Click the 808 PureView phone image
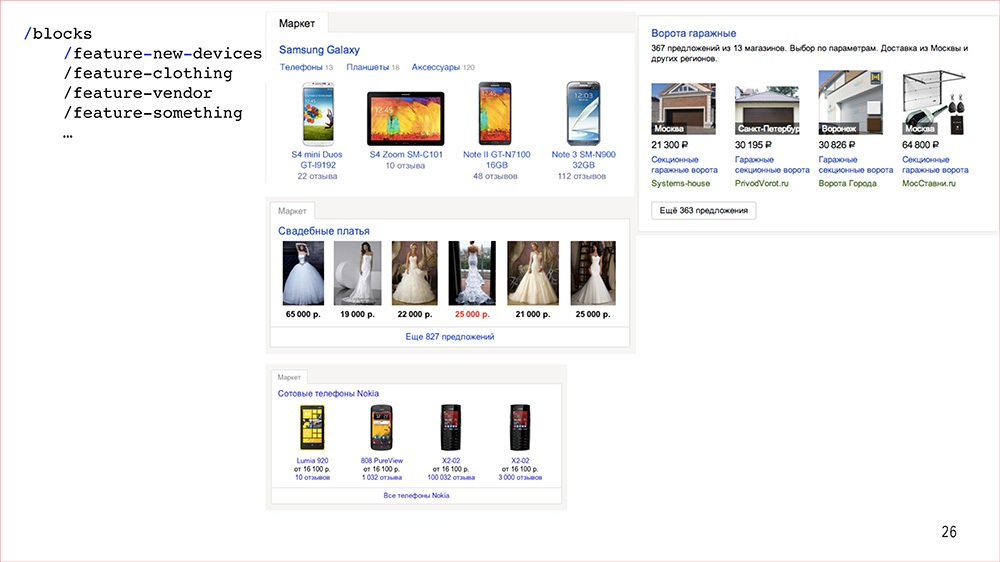This screenshot has width=1000, height=562. tap(381, 428)
